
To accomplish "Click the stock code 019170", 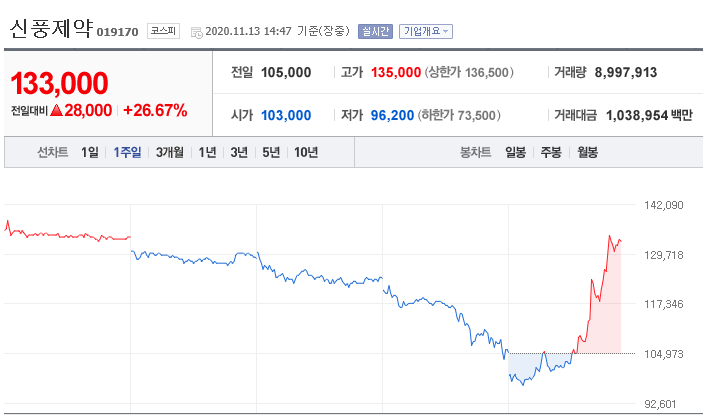I will pyautogui.click(x=118, y=32).
